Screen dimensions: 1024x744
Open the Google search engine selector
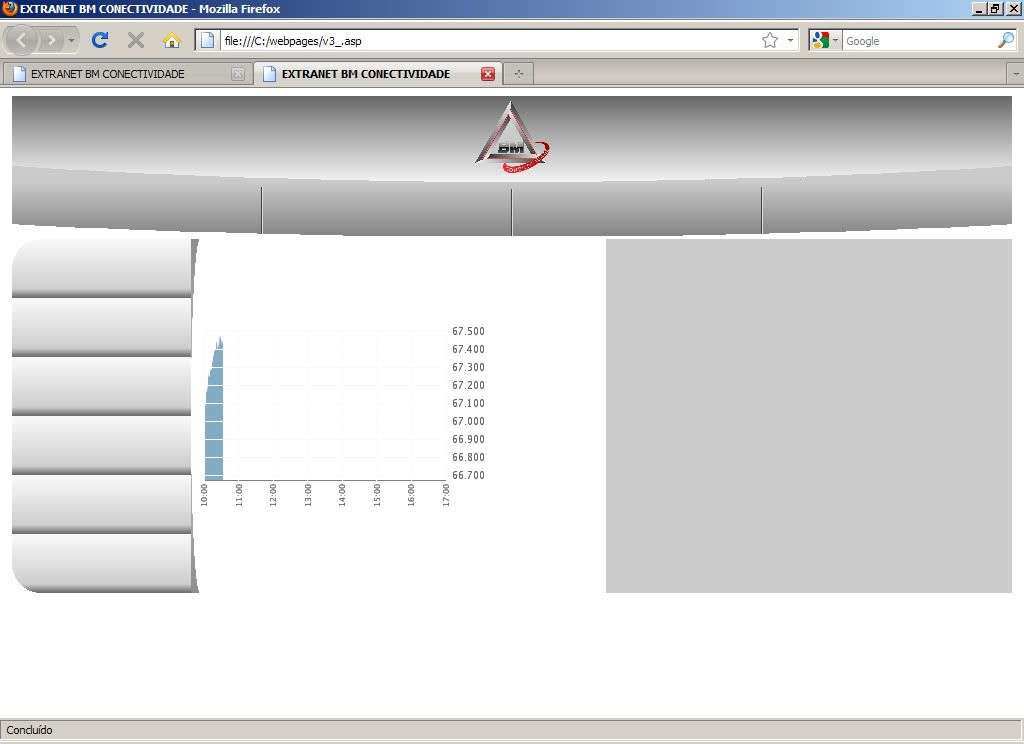825,40
